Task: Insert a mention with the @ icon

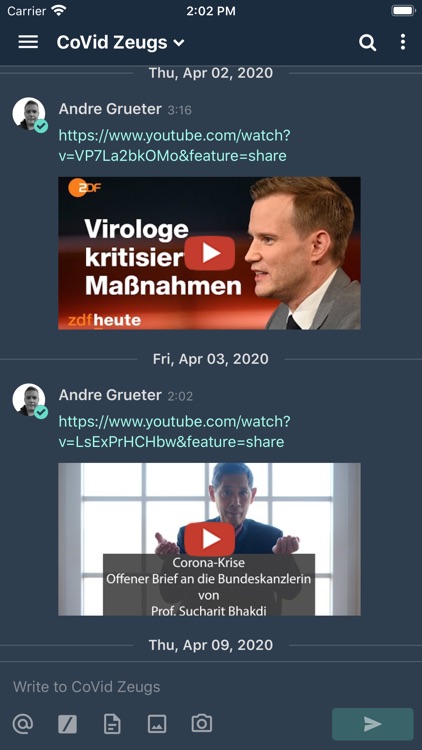Action: tap(22, 723)
